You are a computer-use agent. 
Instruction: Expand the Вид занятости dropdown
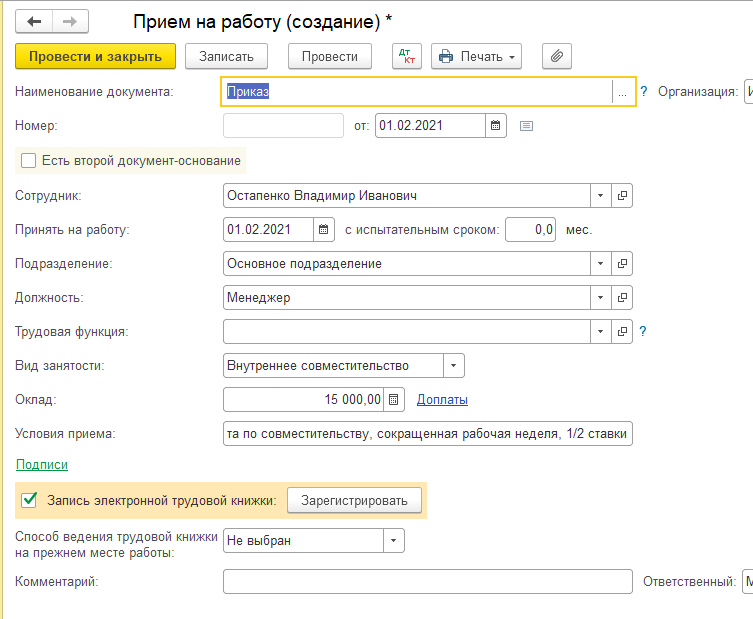coord(453,366)
